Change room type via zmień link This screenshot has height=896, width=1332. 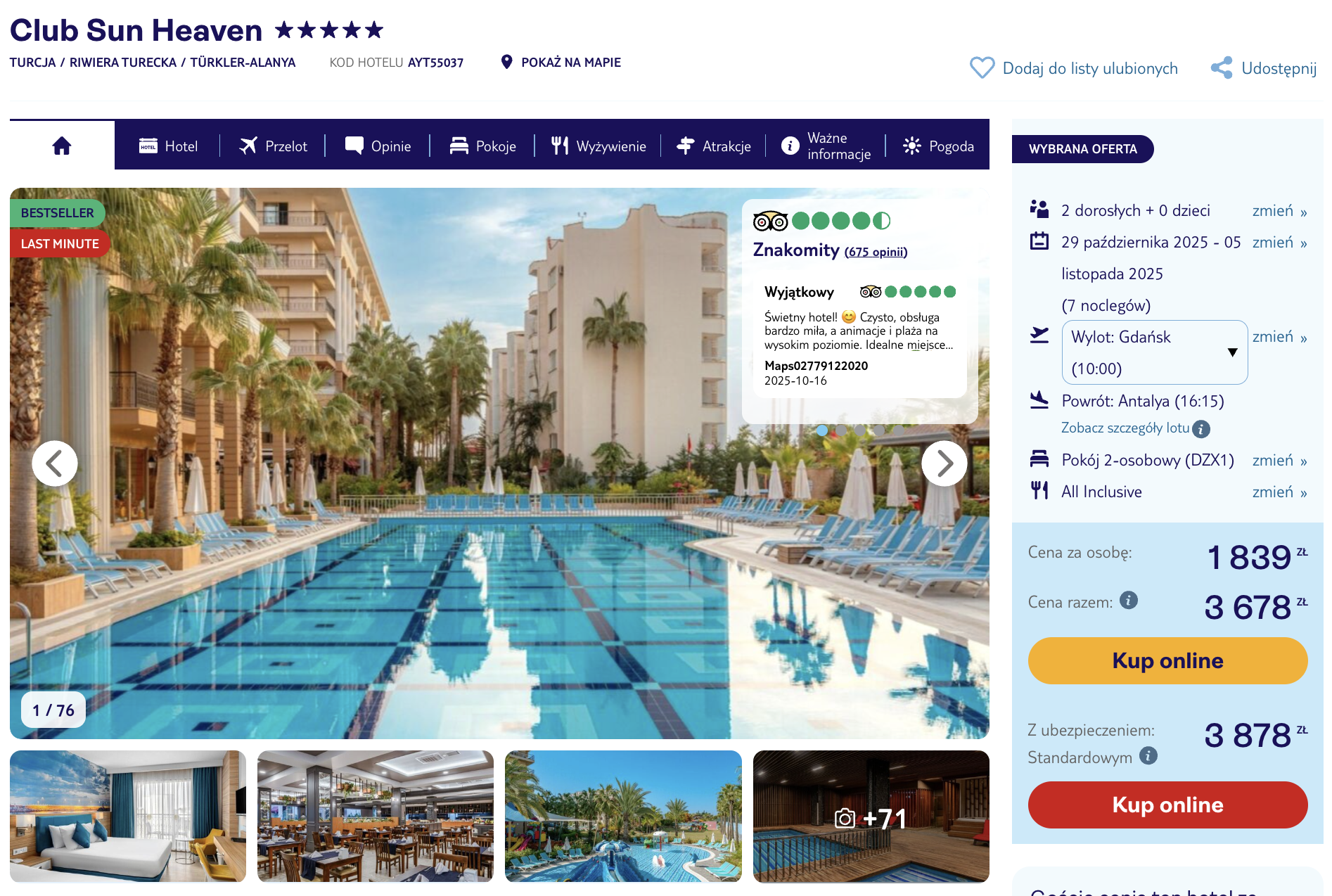1279,461
